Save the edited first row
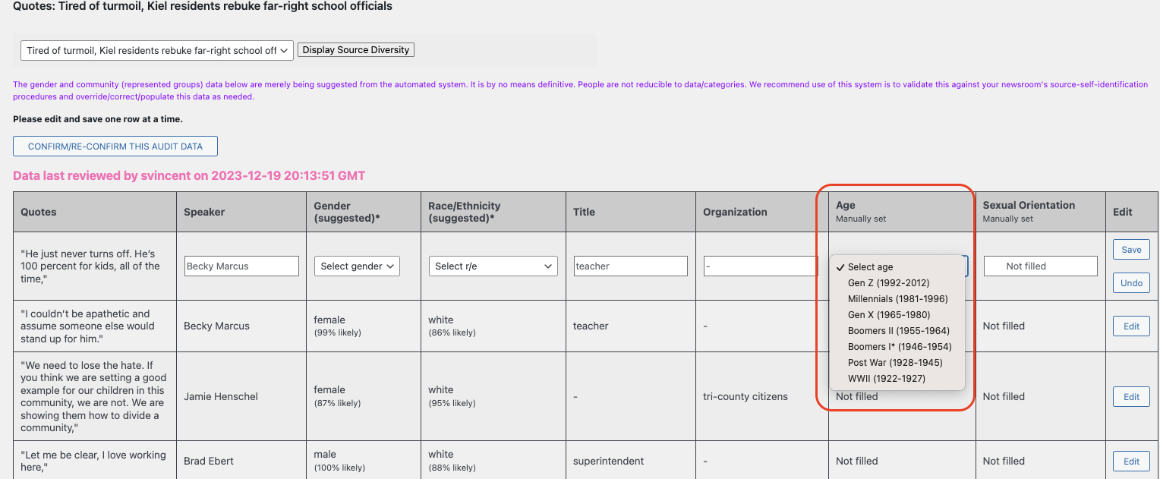 coord(1131,250)
